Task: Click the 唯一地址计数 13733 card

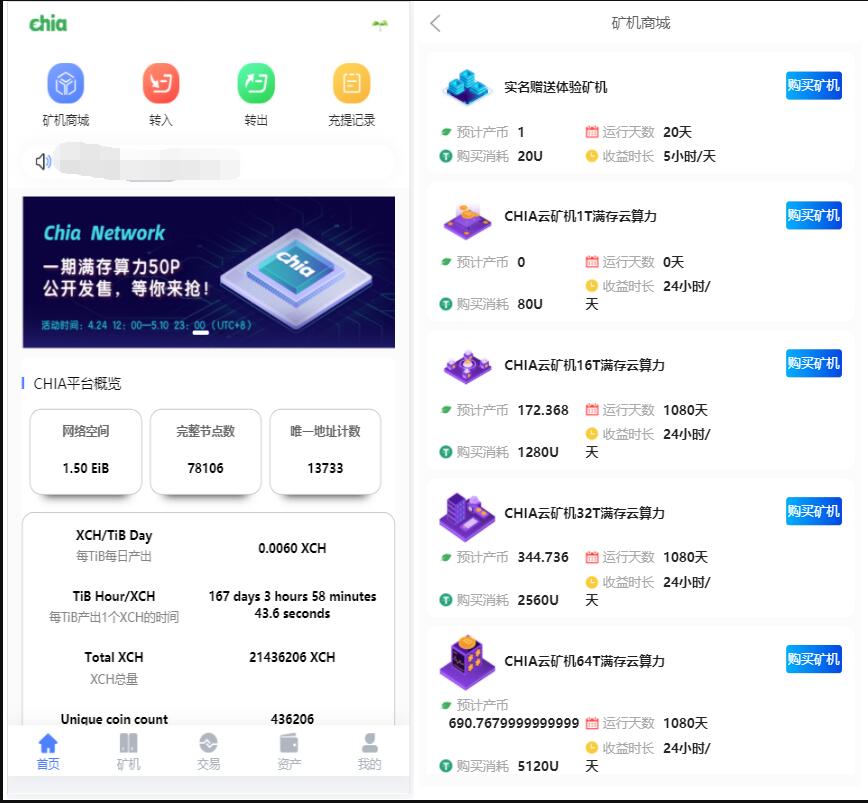Action: (326, 452)
